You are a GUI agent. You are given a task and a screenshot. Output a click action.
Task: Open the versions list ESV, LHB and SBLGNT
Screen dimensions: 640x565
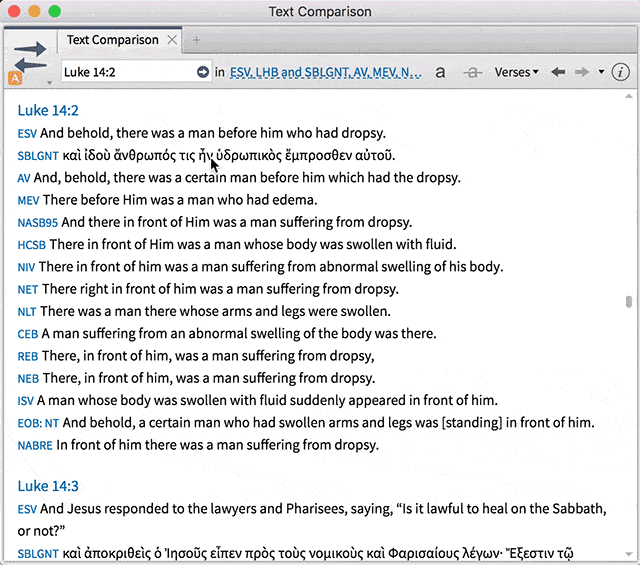click(x=325, y=72)
